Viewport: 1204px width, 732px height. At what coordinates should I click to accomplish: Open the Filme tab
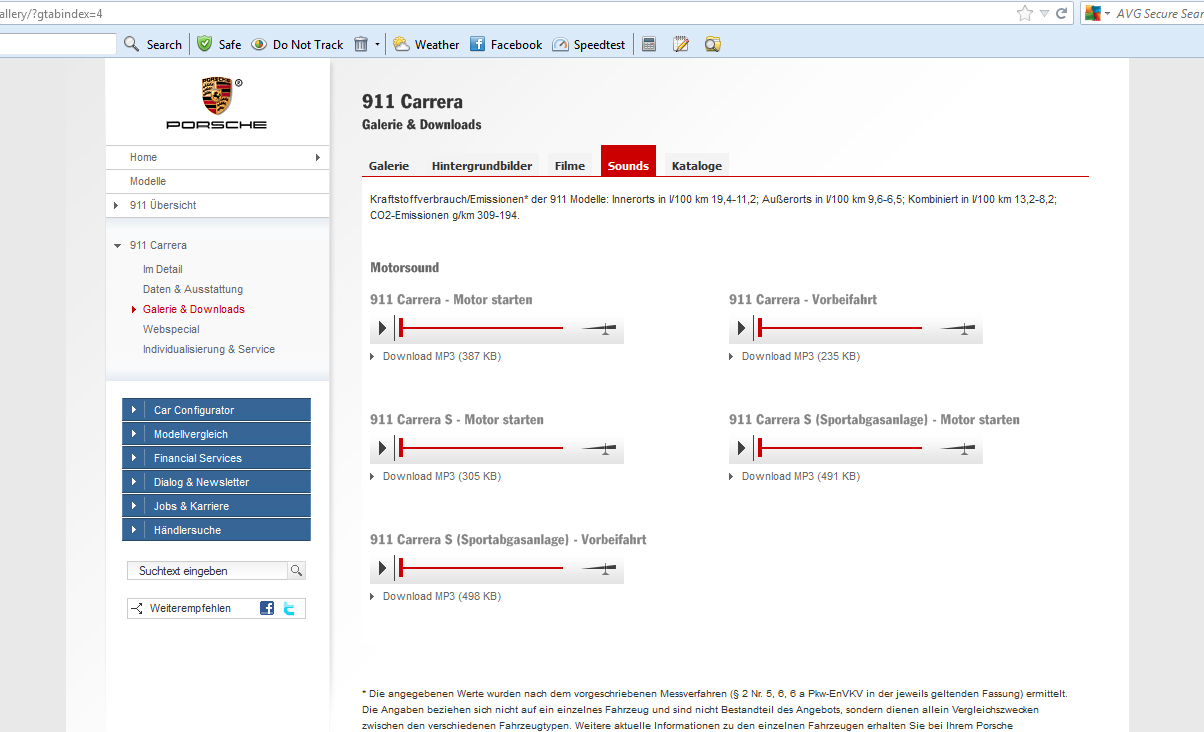[570, 166]
